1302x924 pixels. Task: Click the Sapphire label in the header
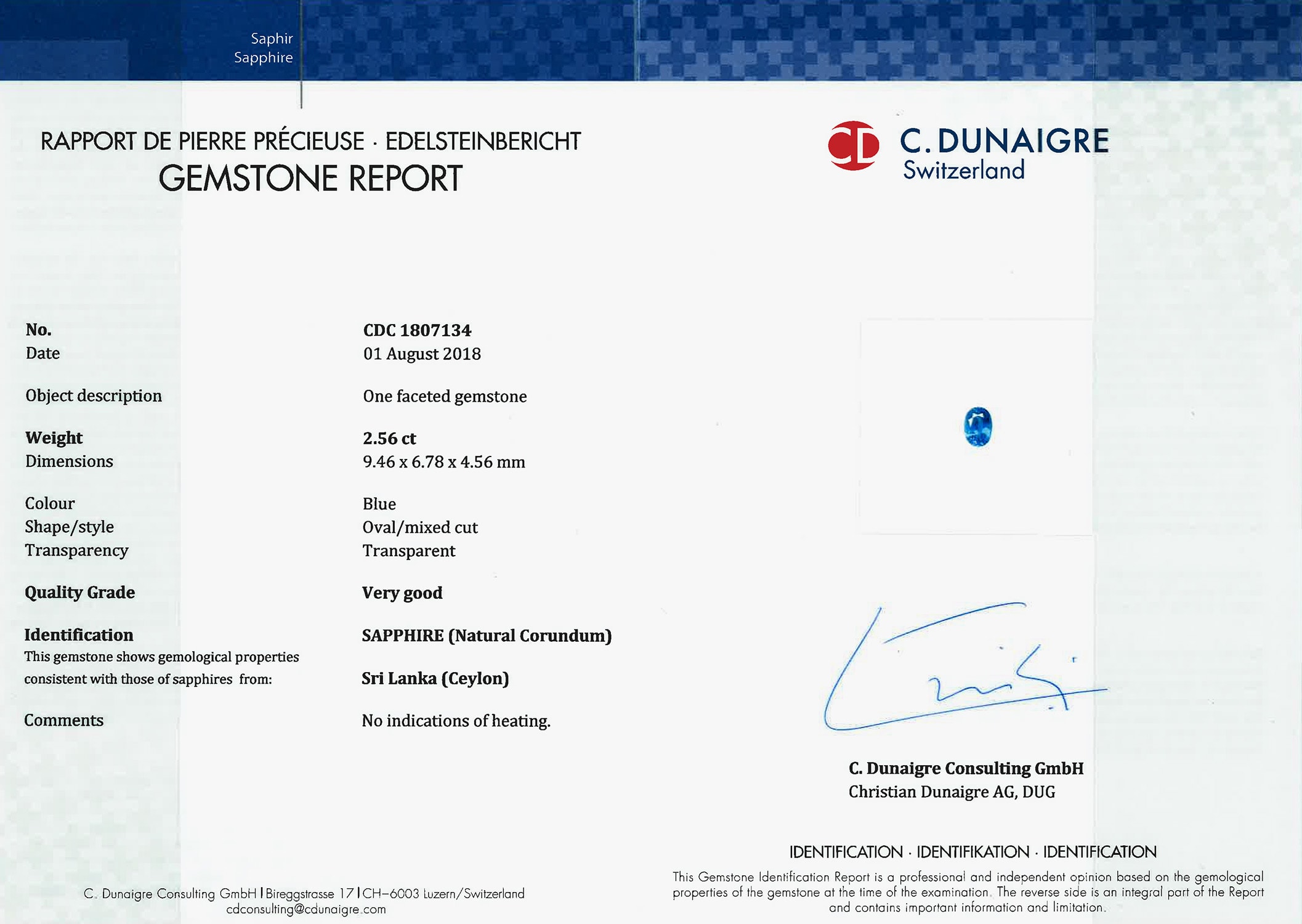pyautogui.click(x=263, y=57)
